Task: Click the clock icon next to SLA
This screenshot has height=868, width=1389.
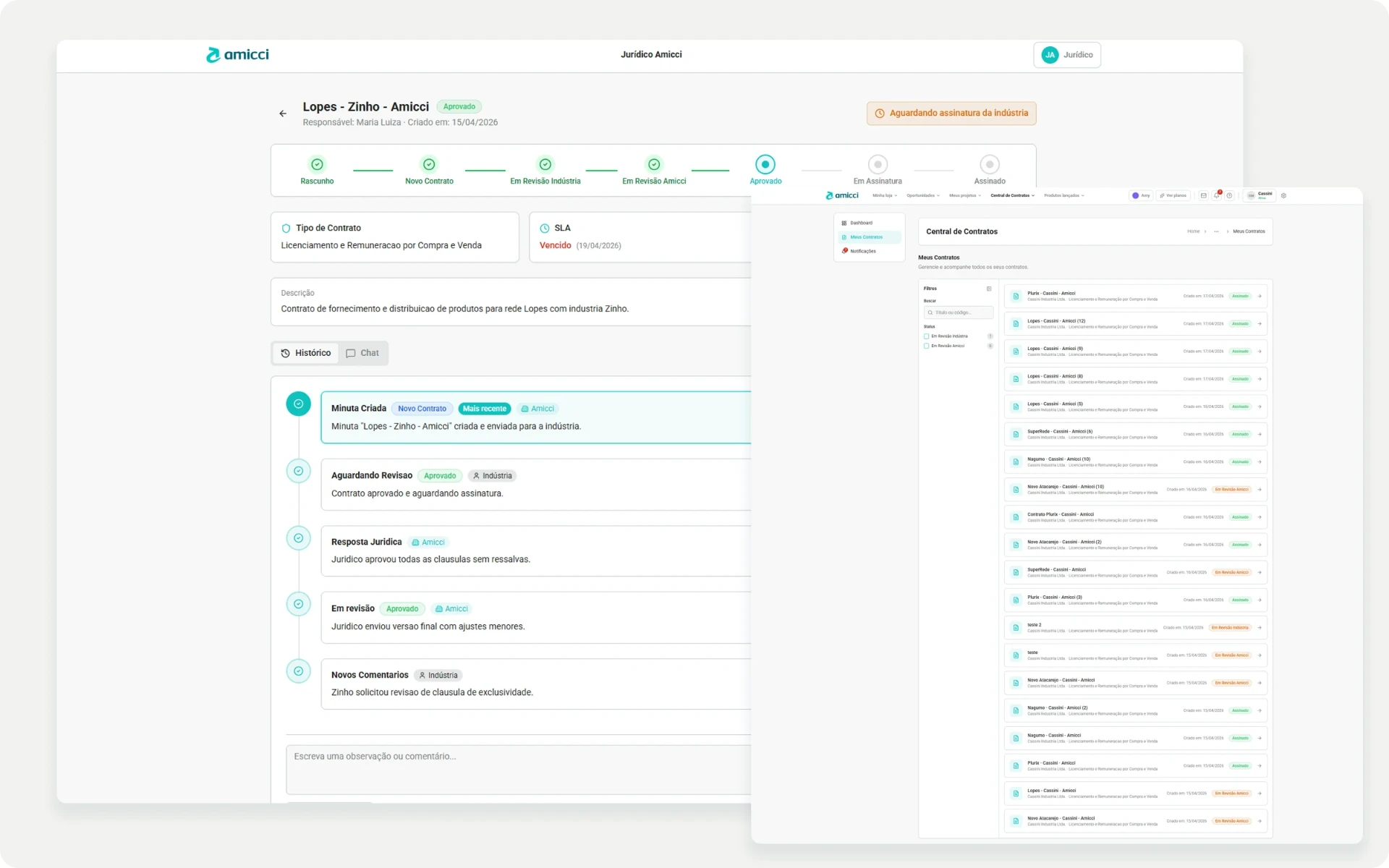Action: click(545, 229)
